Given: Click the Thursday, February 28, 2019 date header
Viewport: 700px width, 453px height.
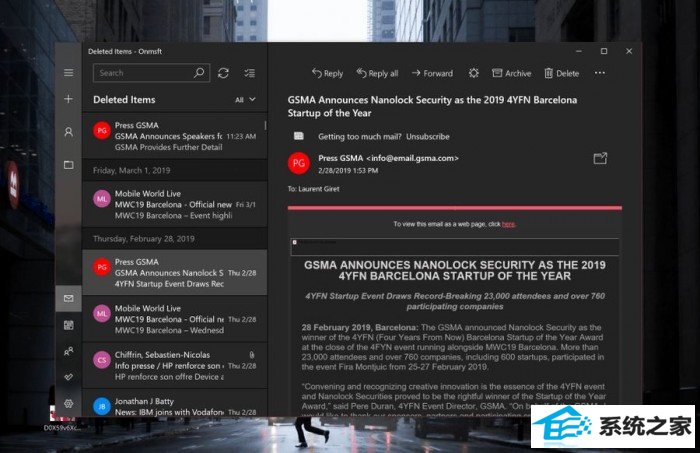Looking at the screenshot, I should (144, 238).
